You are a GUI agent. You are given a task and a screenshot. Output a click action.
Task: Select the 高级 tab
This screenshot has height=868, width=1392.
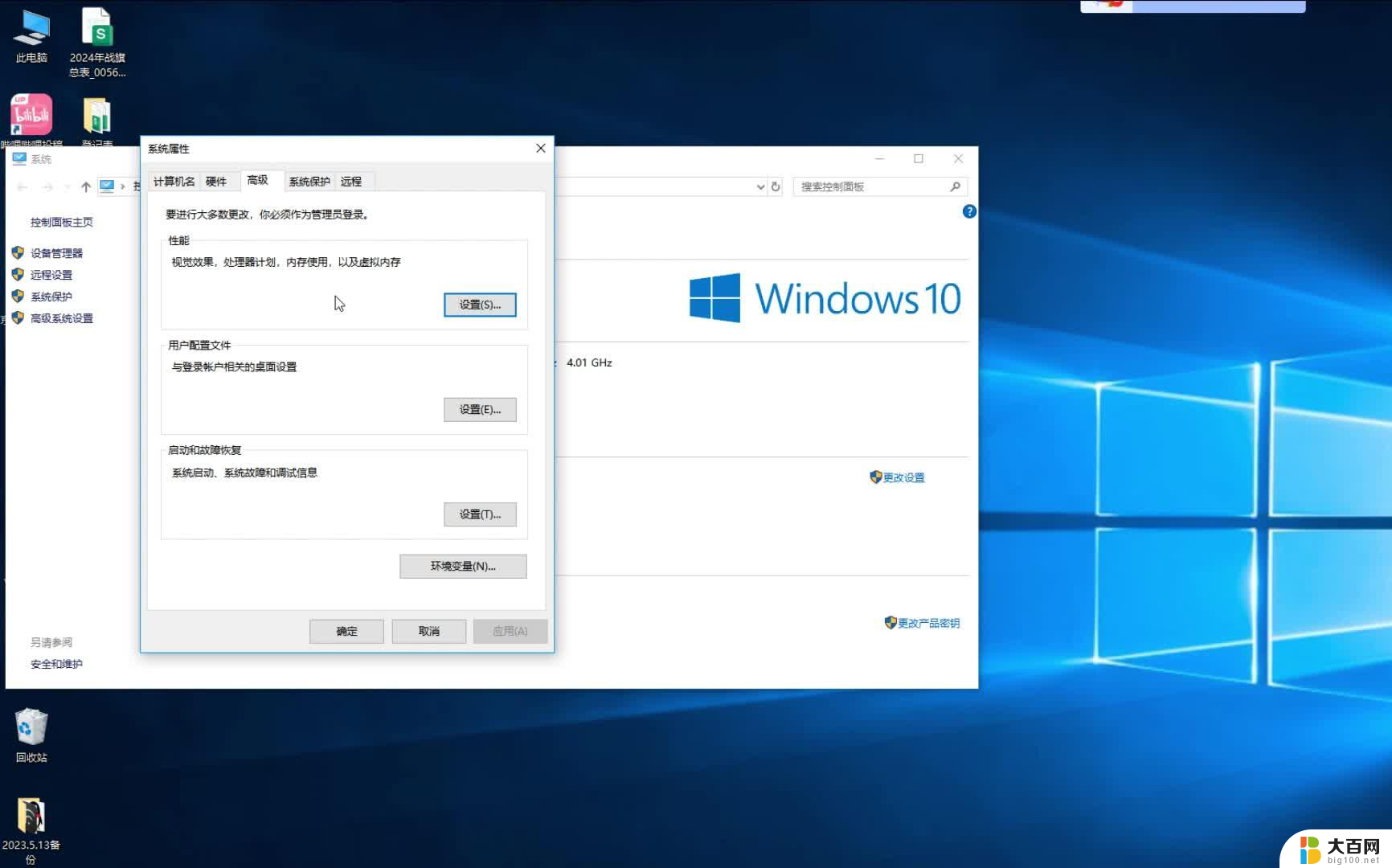tap(257, 180)
